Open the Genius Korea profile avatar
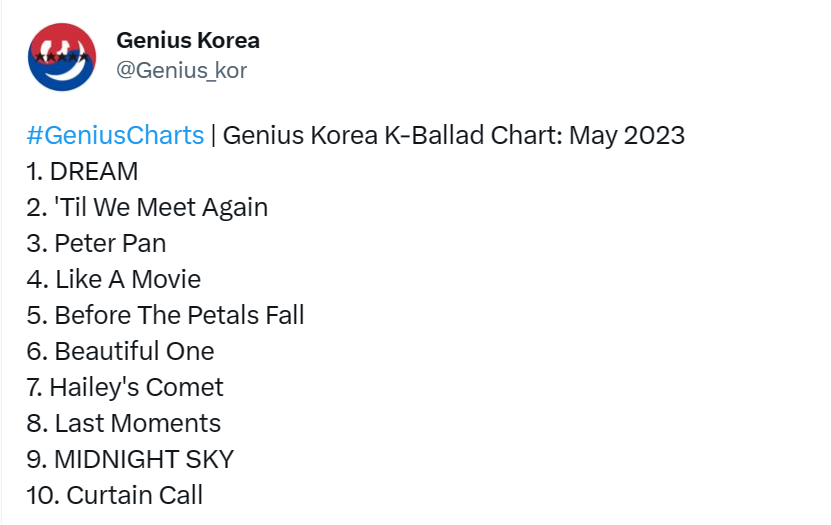831x525 pixels. (62, 57)
